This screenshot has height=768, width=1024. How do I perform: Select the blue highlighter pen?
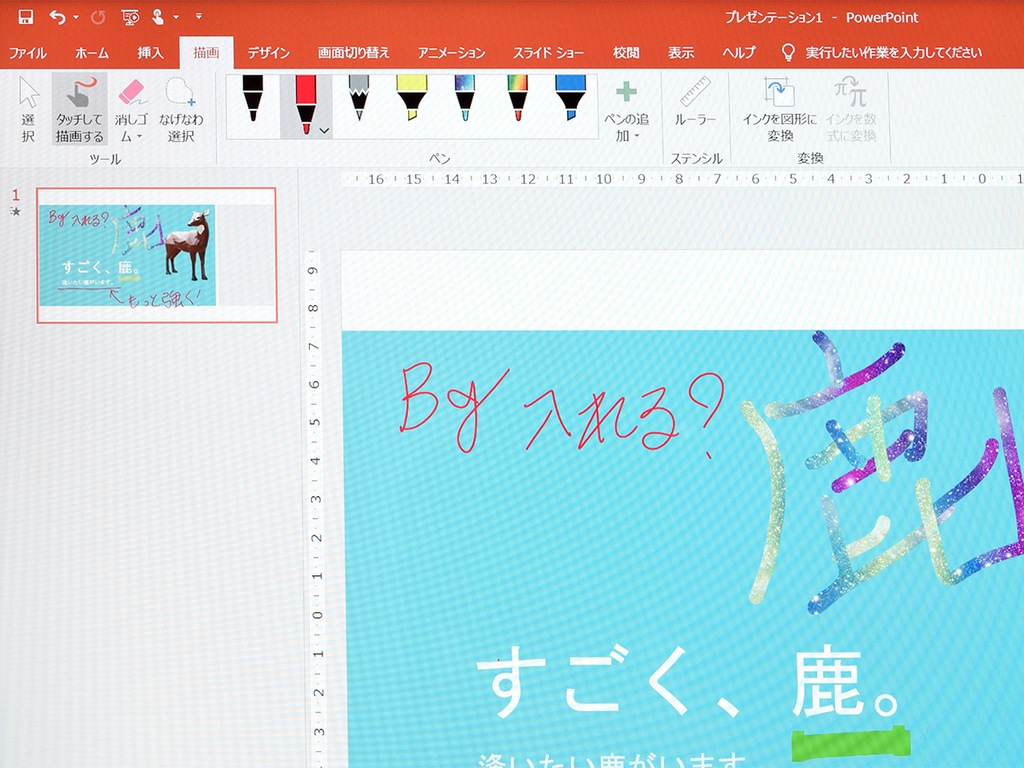pos(570,98)
